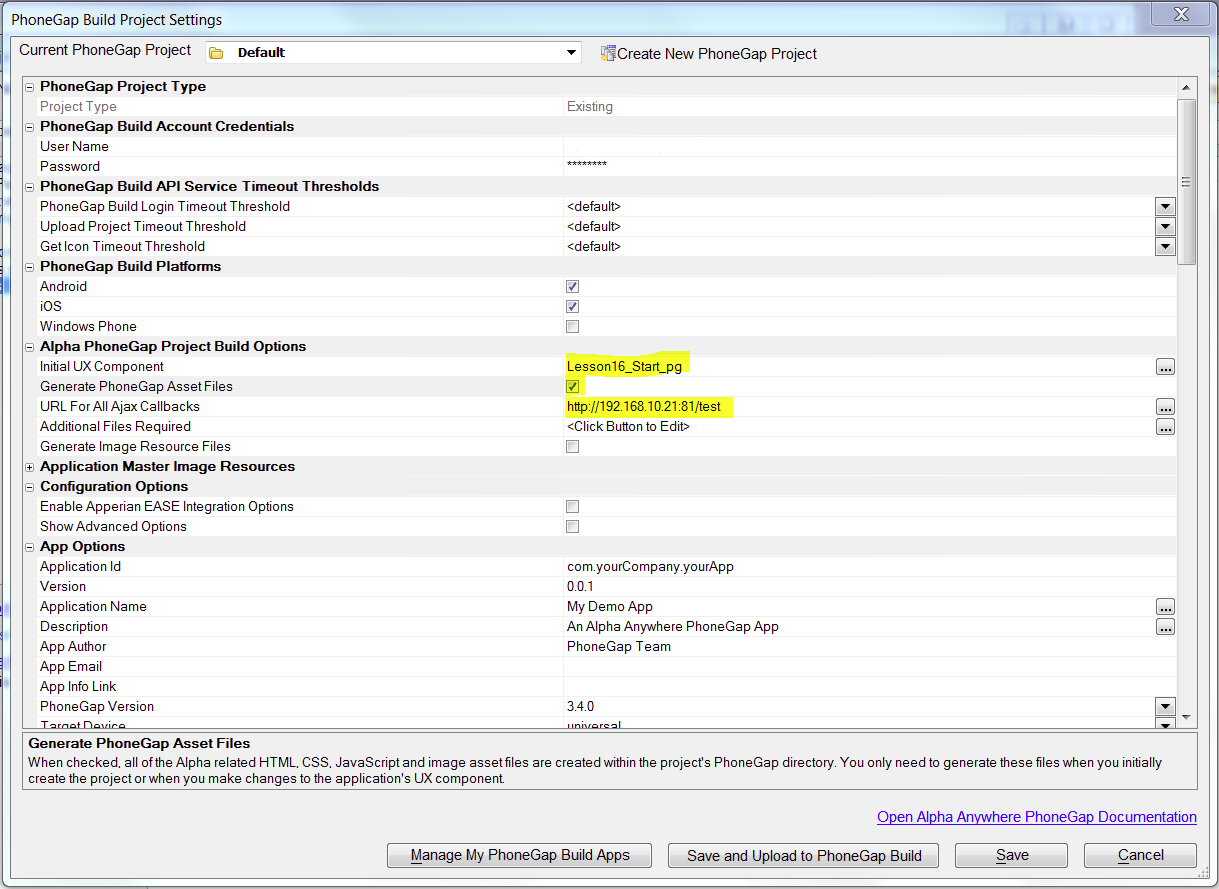
Task: Click the Lesson16_Start_pg value
Action: [x=624, y=366]
